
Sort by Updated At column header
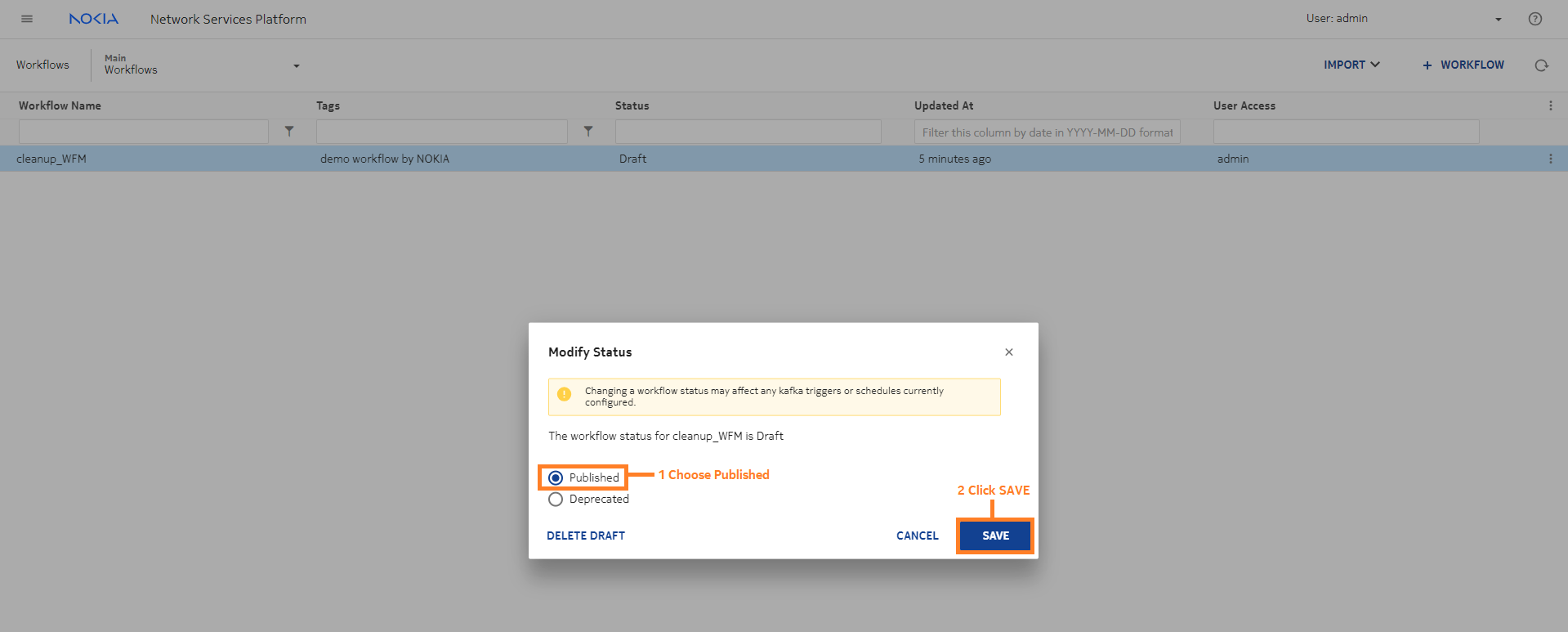pos(944,105)
